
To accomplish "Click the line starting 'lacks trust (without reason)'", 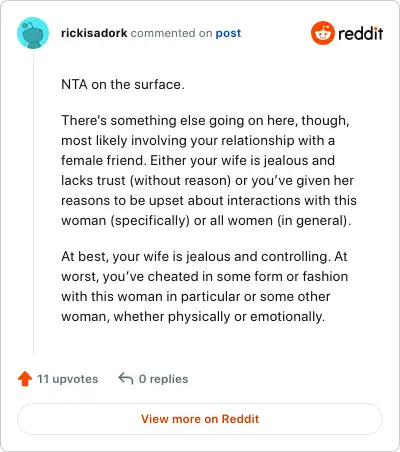I will pos(207,180).
